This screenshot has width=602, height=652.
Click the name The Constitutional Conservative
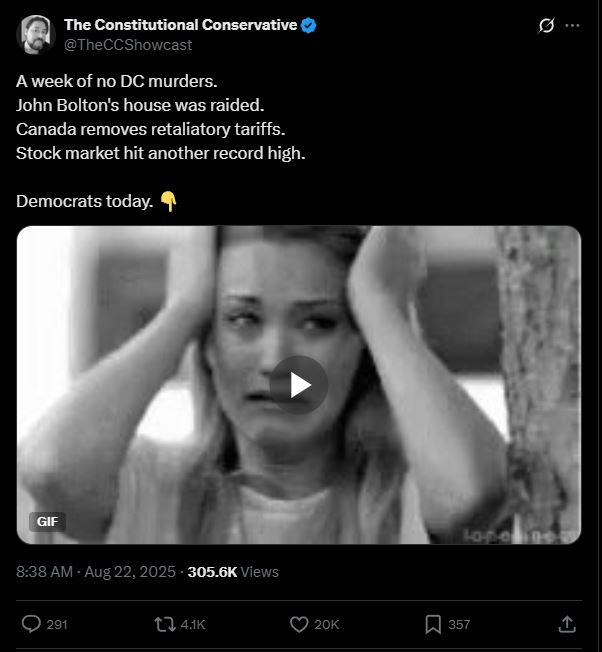pyautogui.click(x=180, y=25)
